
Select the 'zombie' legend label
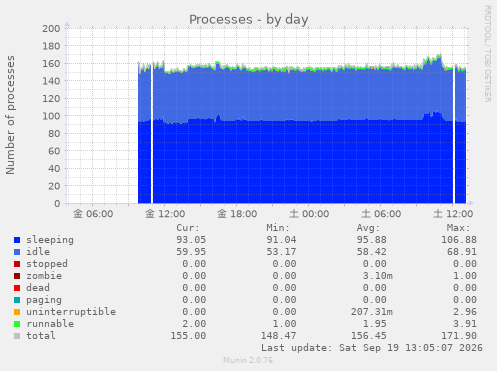[44, 276]
